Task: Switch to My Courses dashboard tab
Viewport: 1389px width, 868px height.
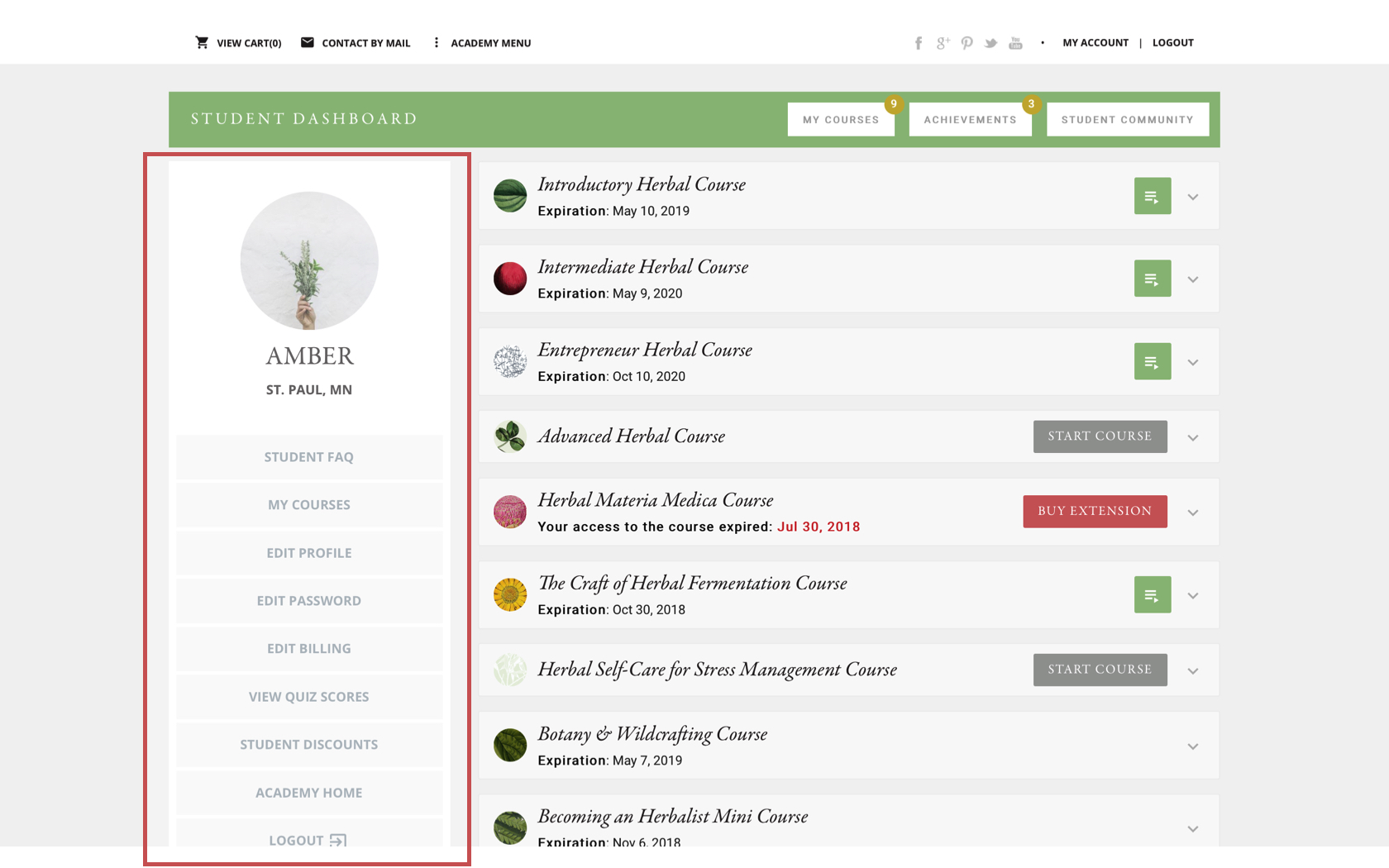Action: [x=841, y=119]
